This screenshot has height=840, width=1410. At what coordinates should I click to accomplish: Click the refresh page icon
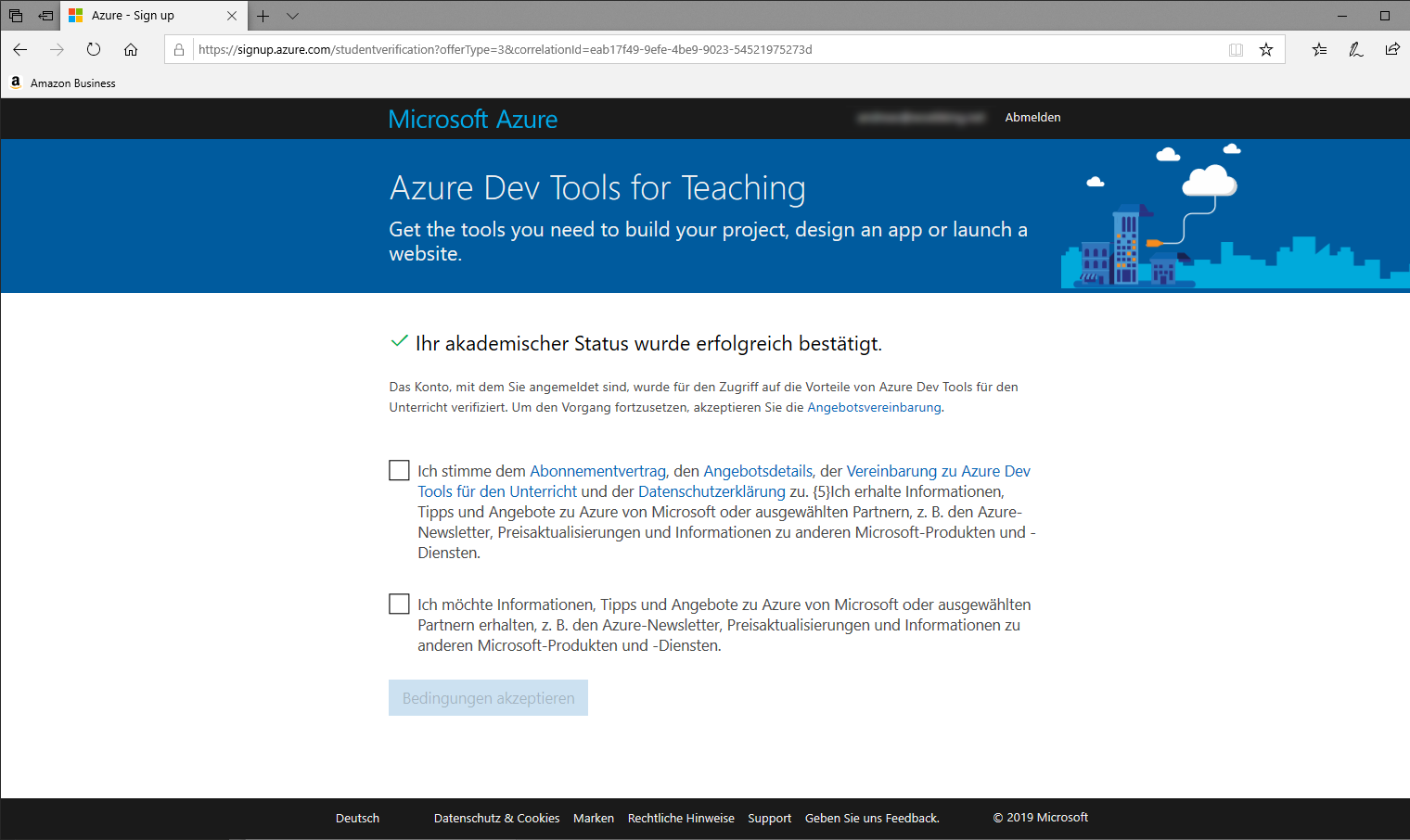94,50
